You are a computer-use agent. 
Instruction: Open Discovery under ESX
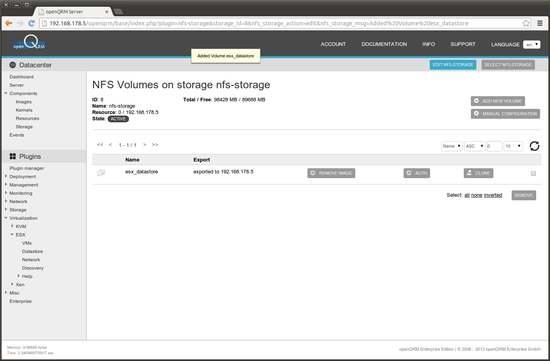[x=33, y=268]
